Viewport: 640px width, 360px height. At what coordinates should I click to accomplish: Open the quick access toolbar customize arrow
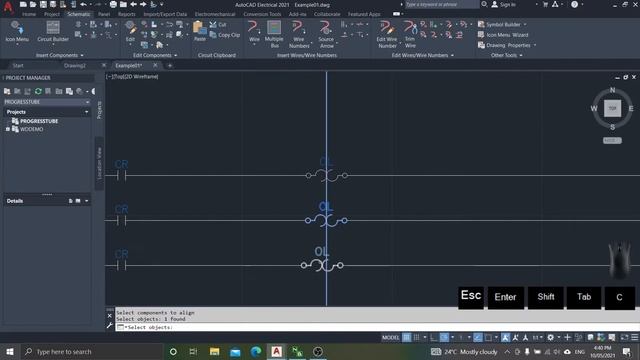[162, 4]
